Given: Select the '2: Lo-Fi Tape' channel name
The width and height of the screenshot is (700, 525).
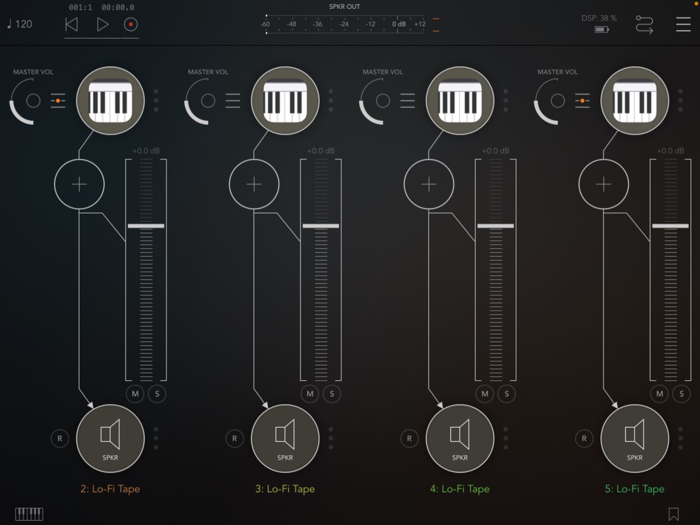Looking at the screenshot, I should click(110, 489).
